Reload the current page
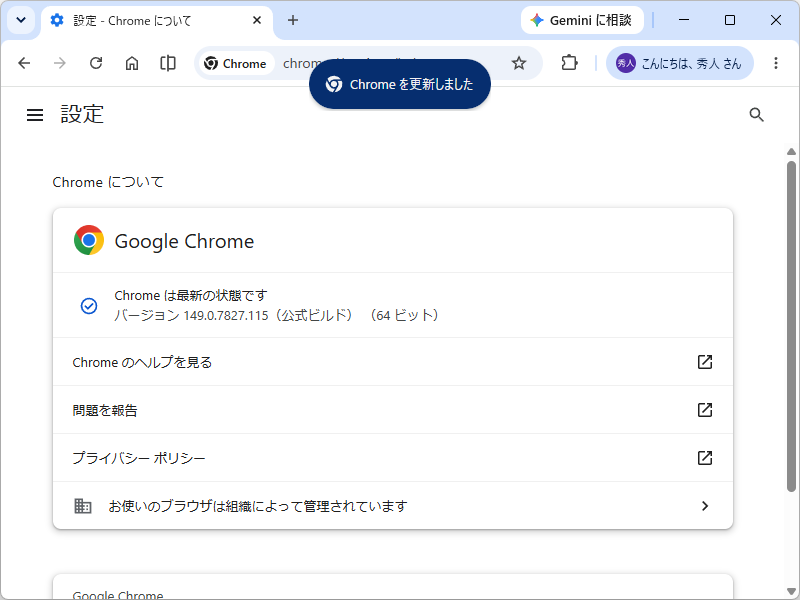 [x=96, y=63]
